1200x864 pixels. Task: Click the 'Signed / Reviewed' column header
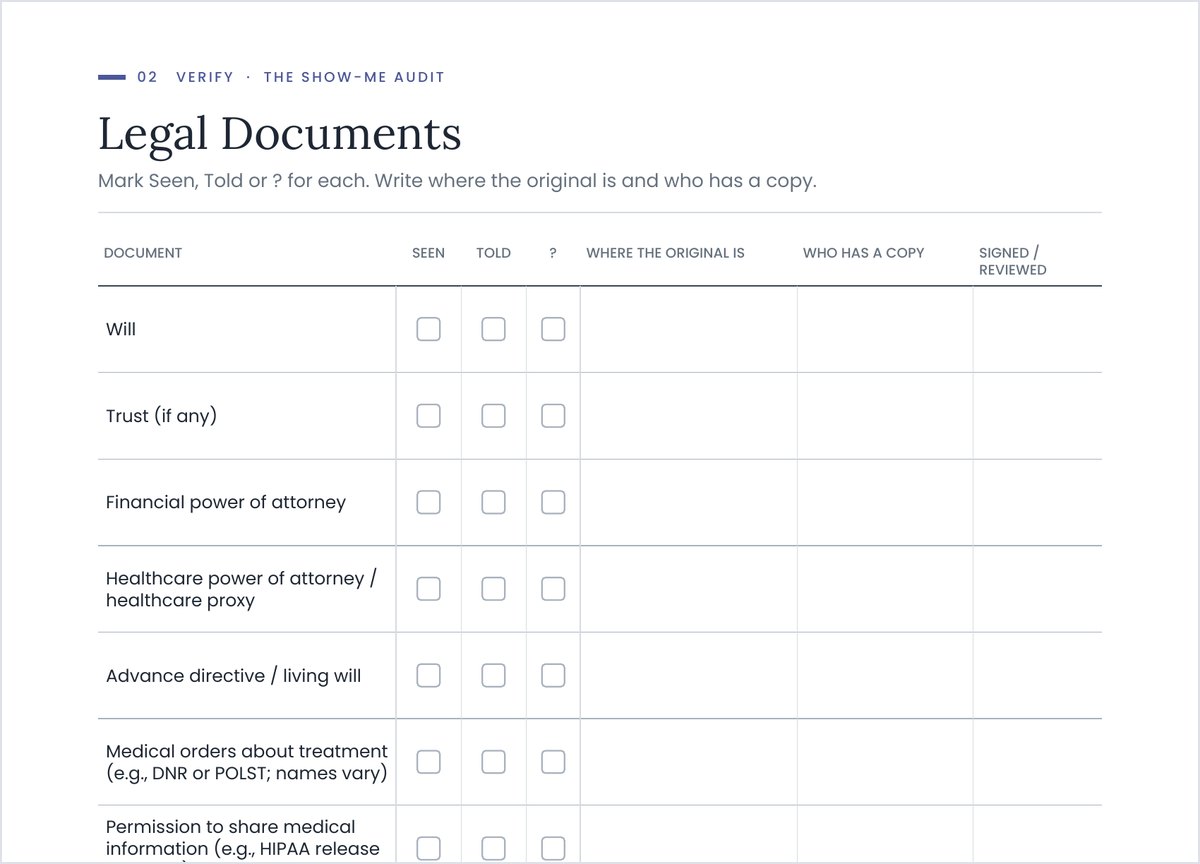click(x=1013, y=261)
